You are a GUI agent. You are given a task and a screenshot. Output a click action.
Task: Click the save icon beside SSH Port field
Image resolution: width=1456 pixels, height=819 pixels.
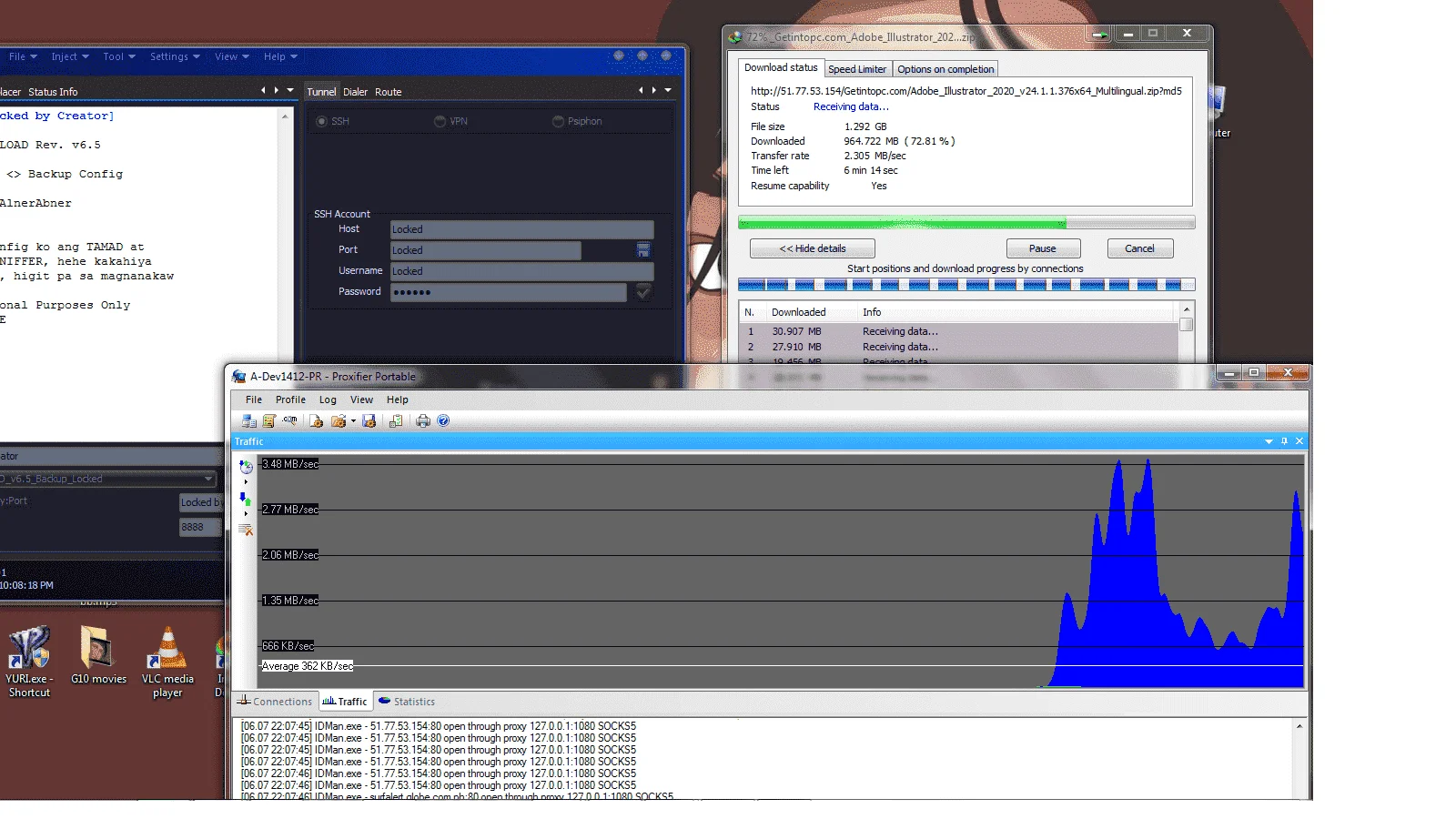[643, 250]
